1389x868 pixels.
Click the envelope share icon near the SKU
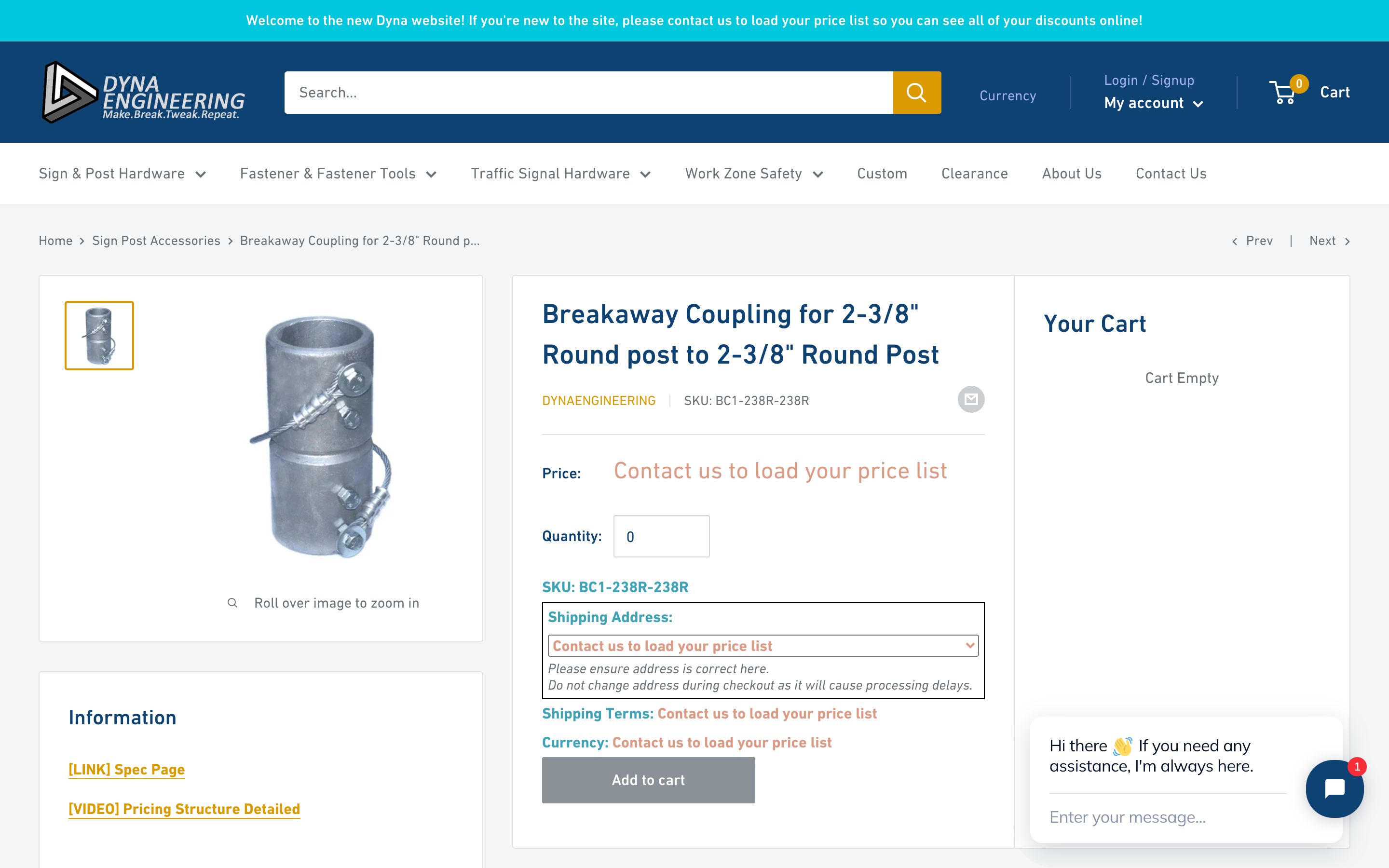tap(971, 399)
